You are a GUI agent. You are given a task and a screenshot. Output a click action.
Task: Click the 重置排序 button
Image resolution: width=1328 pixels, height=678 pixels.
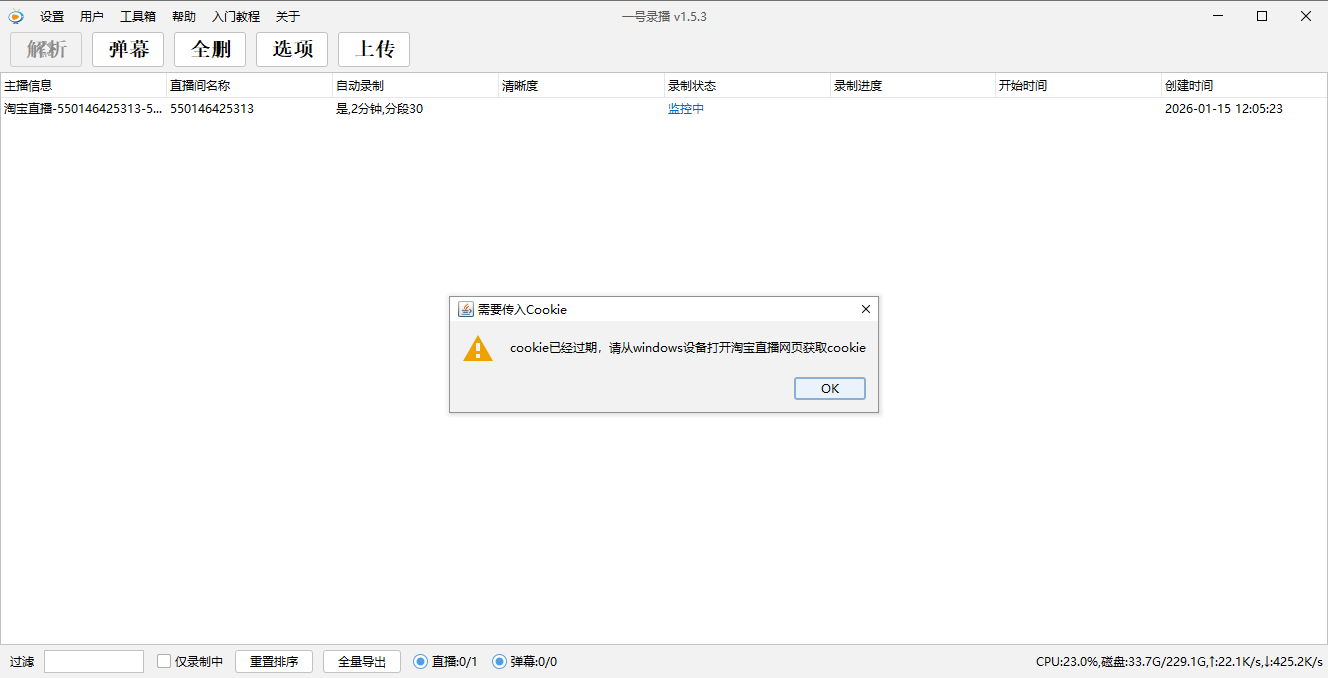tap(273, 661)
